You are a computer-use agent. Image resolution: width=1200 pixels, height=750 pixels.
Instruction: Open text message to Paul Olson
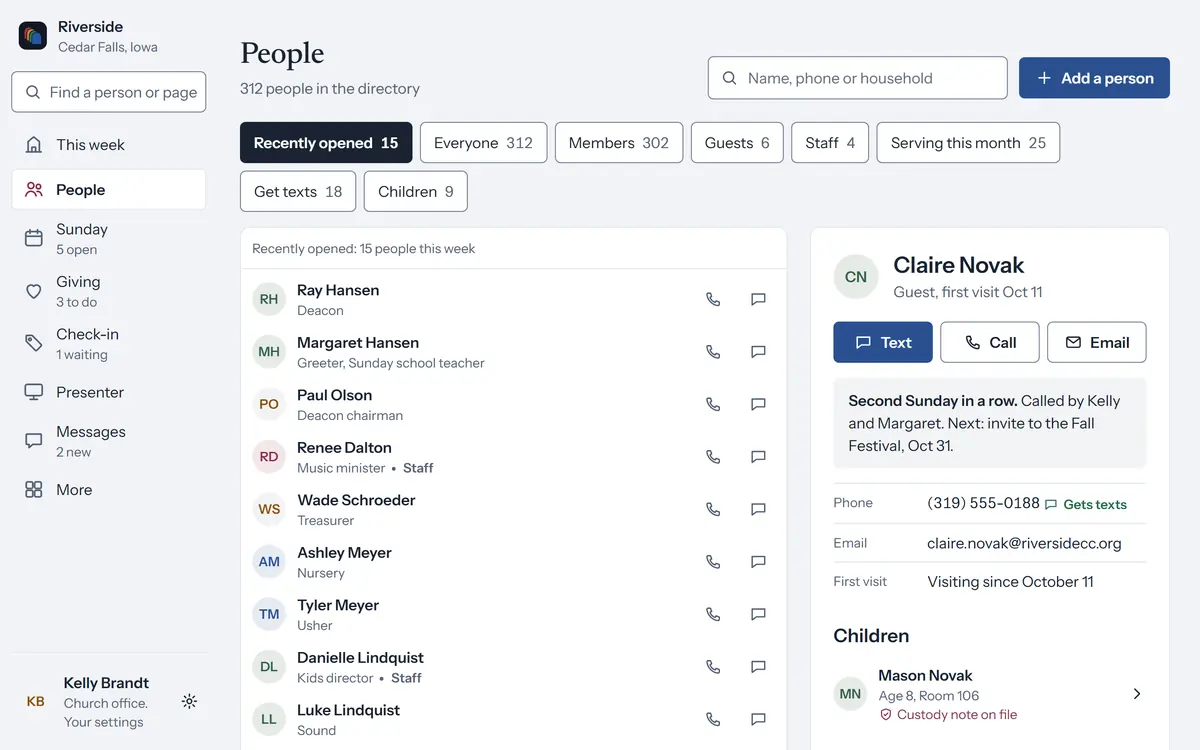point(758,404)
